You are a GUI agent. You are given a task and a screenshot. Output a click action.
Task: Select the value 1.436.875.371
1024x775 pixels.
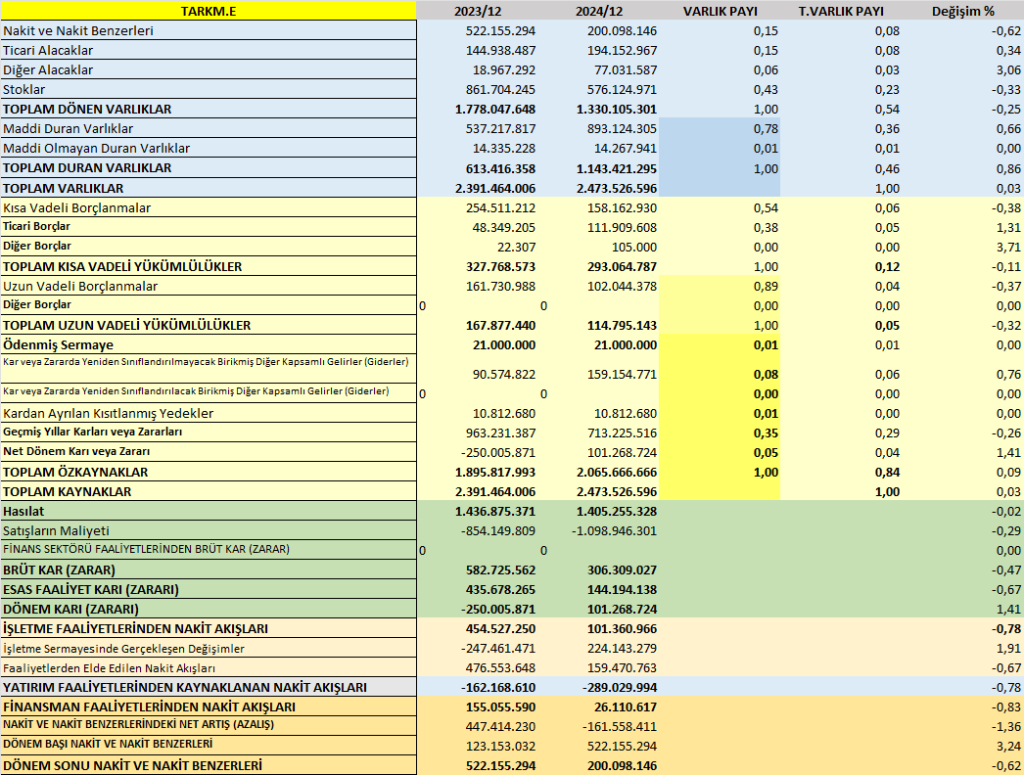tap(495, 511)
